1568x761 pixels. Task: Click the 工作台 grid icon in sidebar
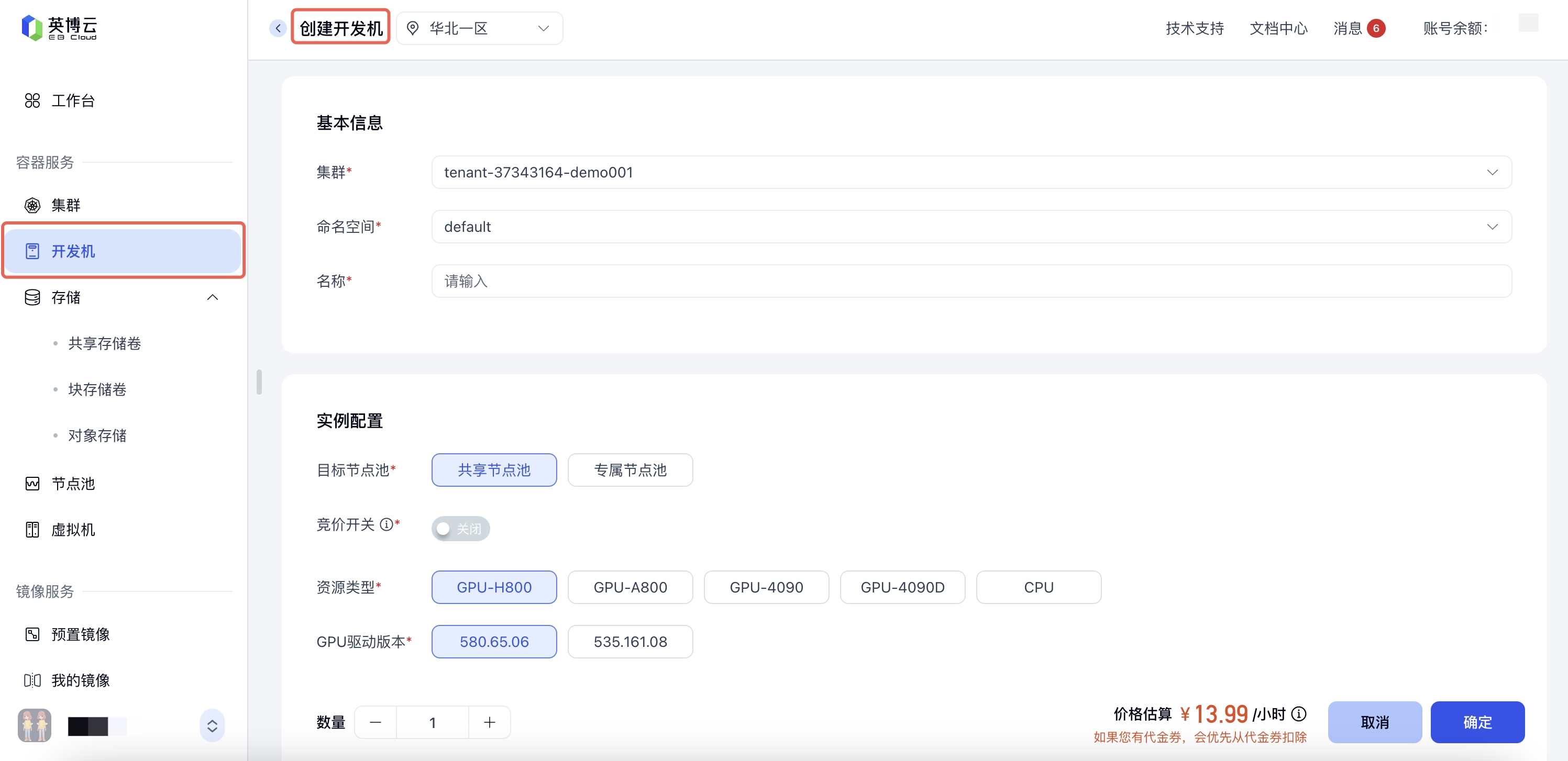pos(32,100)
